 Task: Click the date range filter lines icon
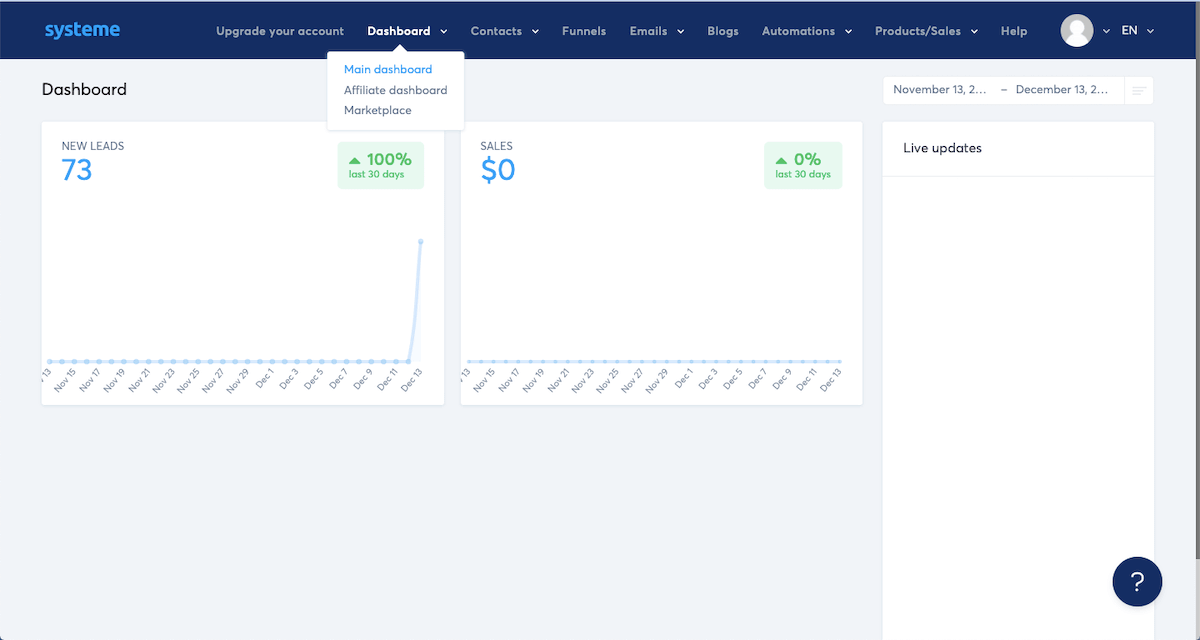(x=1138, y=90)
